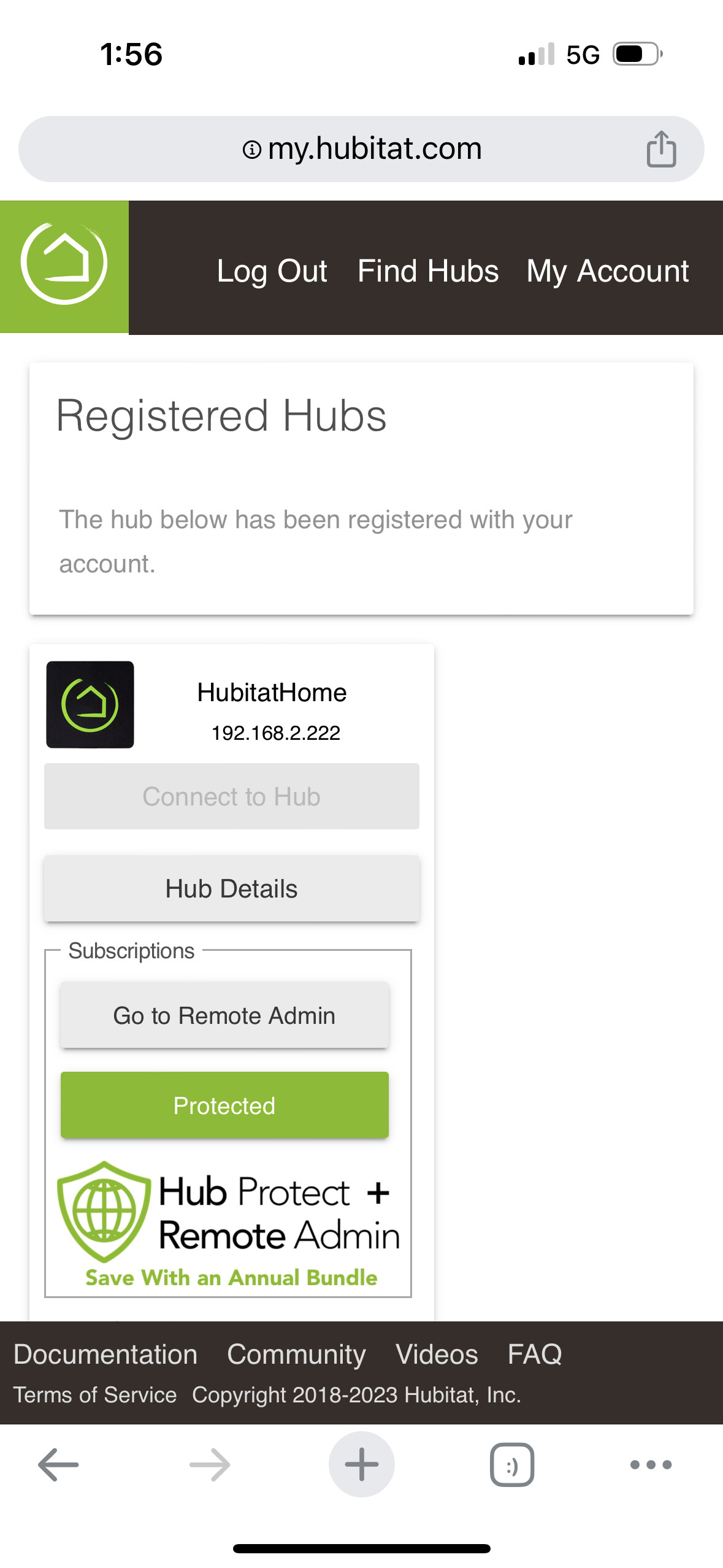This screenshot has width=723, height=1568.
Task: Tap the browser forward arrow
Action: point(210,1464)
